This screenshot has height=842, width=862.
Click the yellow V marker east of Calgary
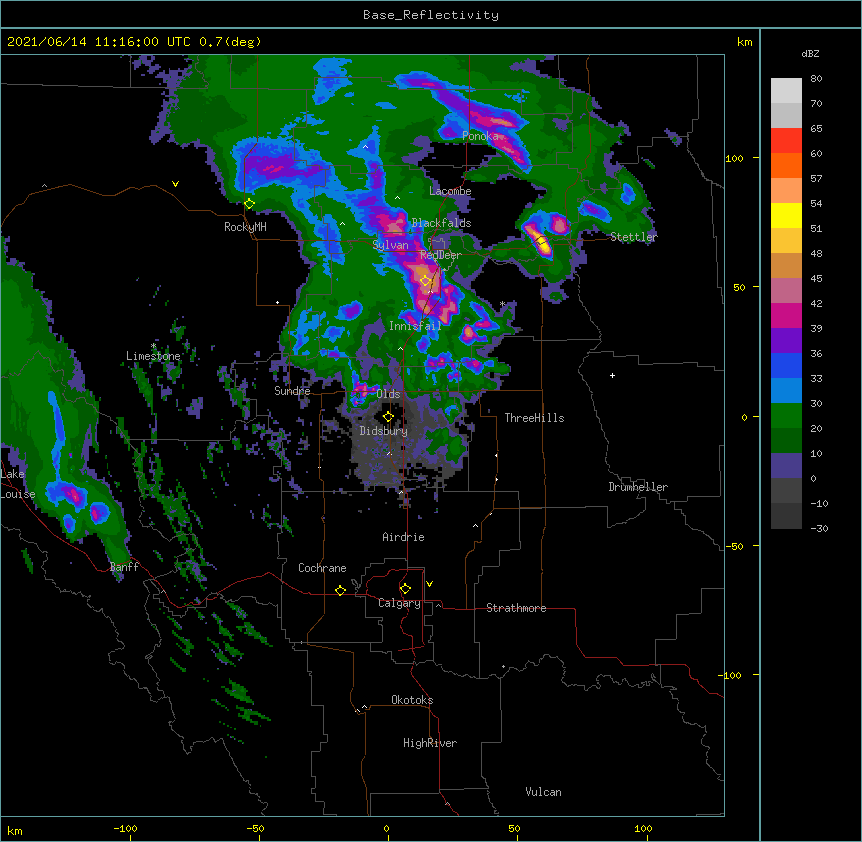pos(429,584)
